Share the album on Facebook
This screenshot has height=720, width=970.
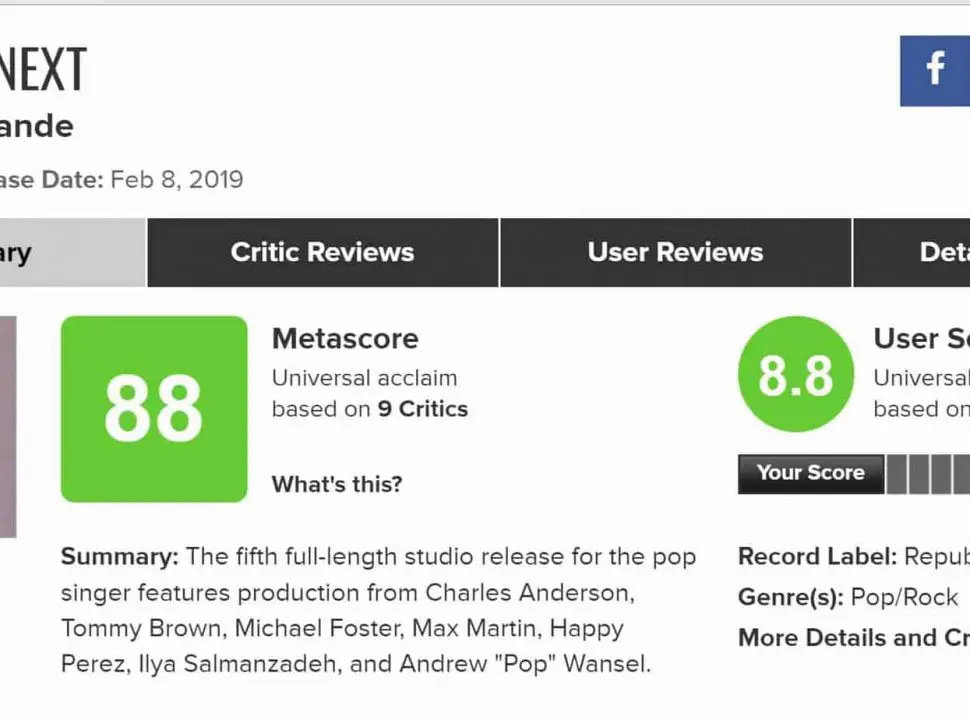click(936, 70)
